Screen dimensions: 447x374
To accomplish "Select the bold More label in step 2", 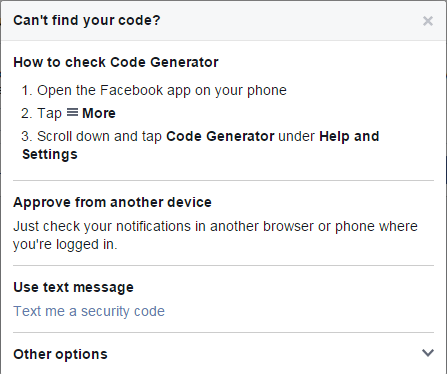I will [99, 113].
